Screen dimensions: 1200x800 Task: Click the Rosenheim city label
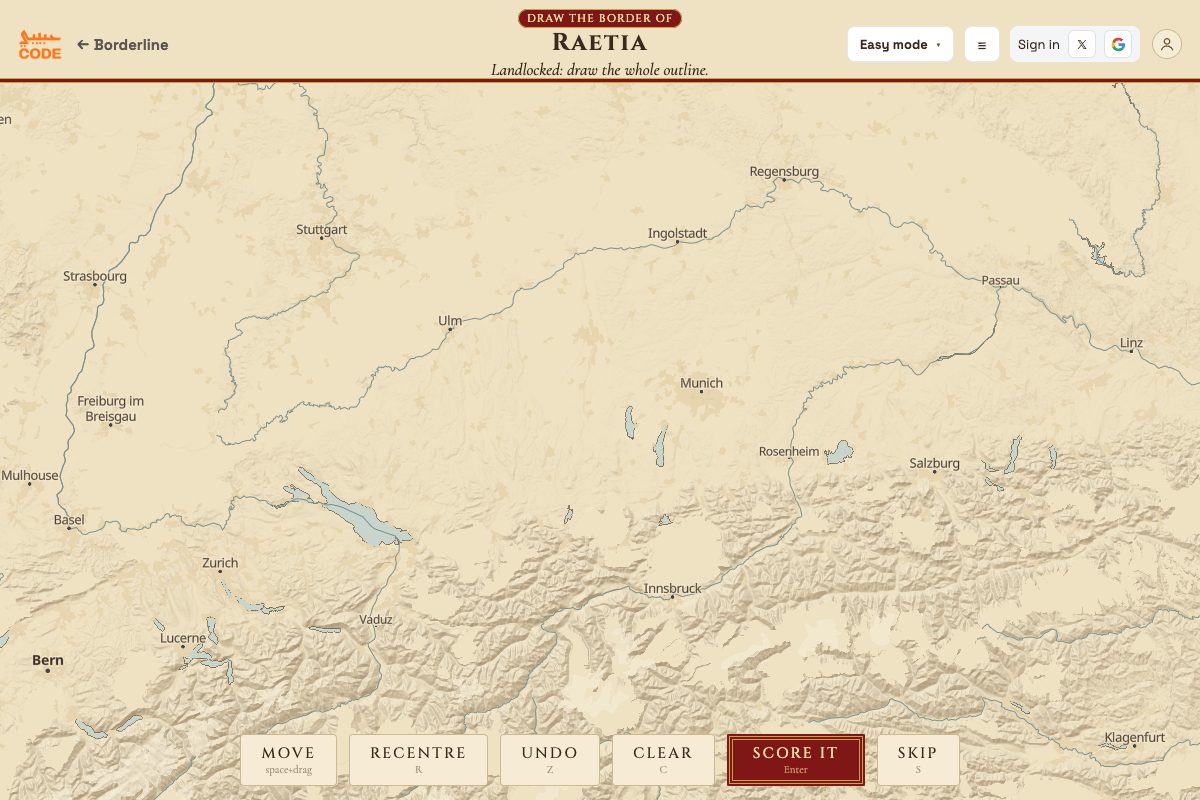pyautogui.click(x=789, y=451)
